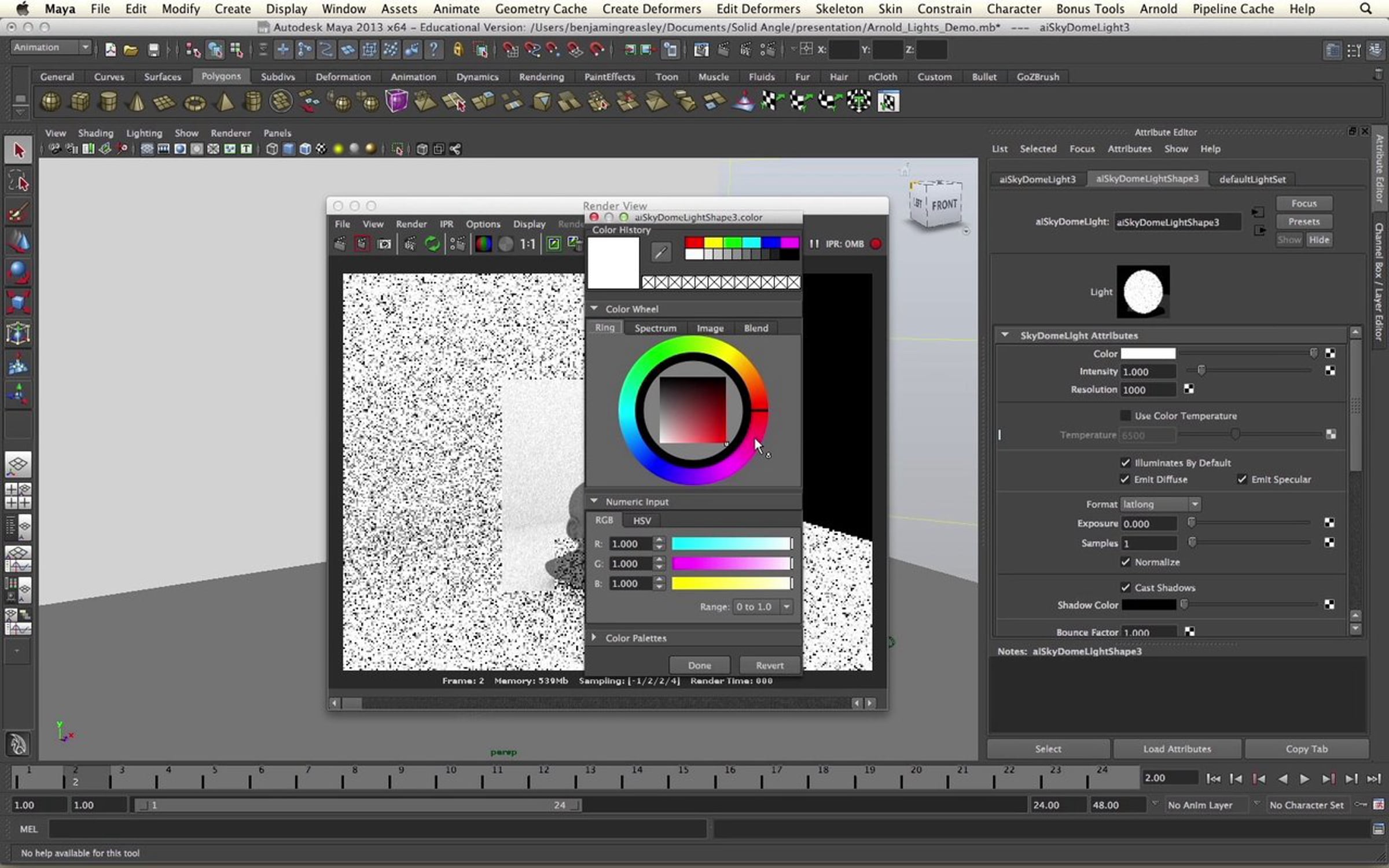Enable Use Color Temperature checkbox
This screenshot has height=868, width=1389.
coord(1125,415)
